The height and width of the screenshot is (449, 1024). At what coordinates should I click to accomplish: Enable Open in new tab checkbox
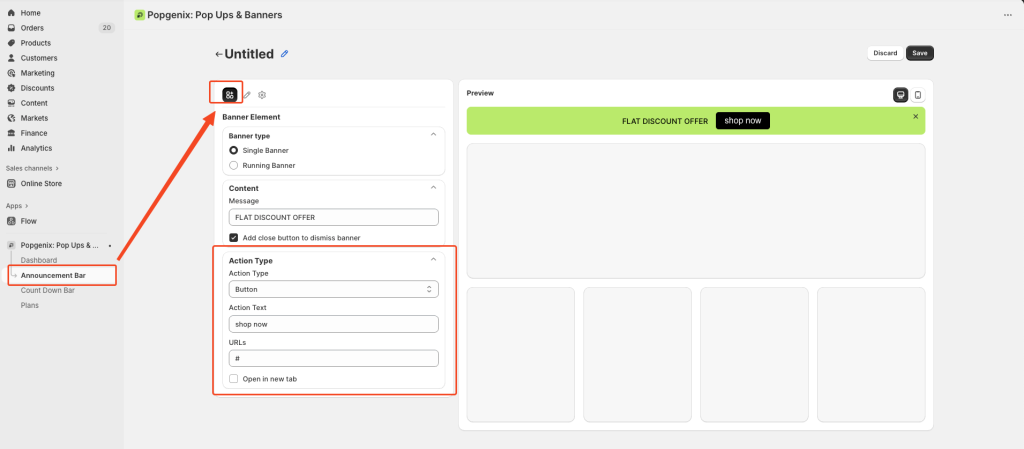click(233, 379)
